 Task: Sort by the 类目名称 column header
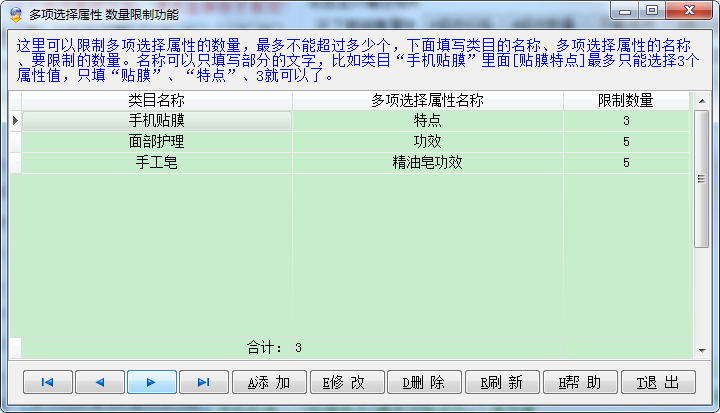point(157,101)
